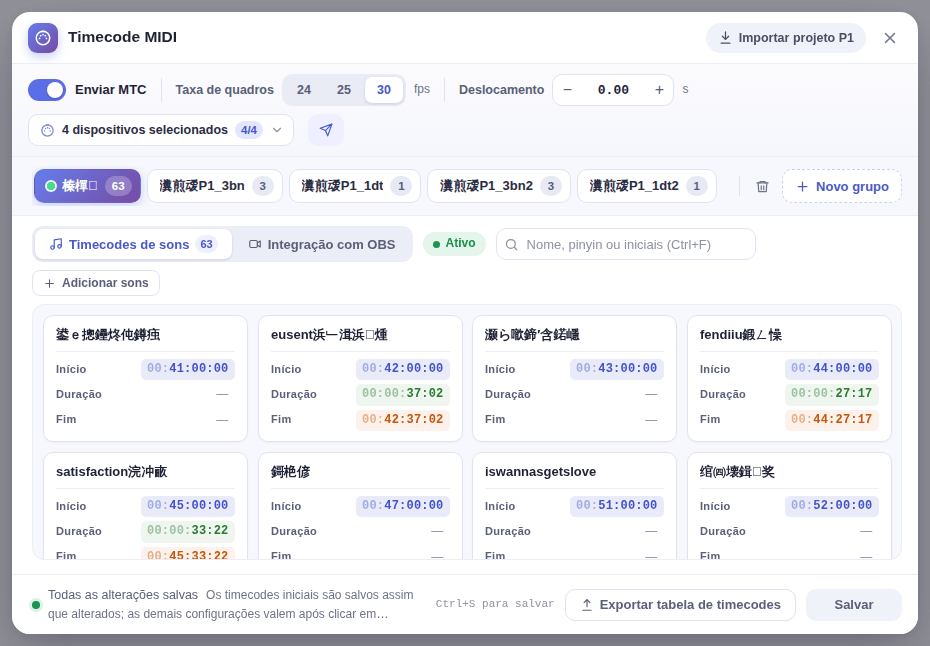The width and height of the screenshot is (930, 646).
Task: Switch to the P1_1dt2 group tab
Action: point(646,186)
